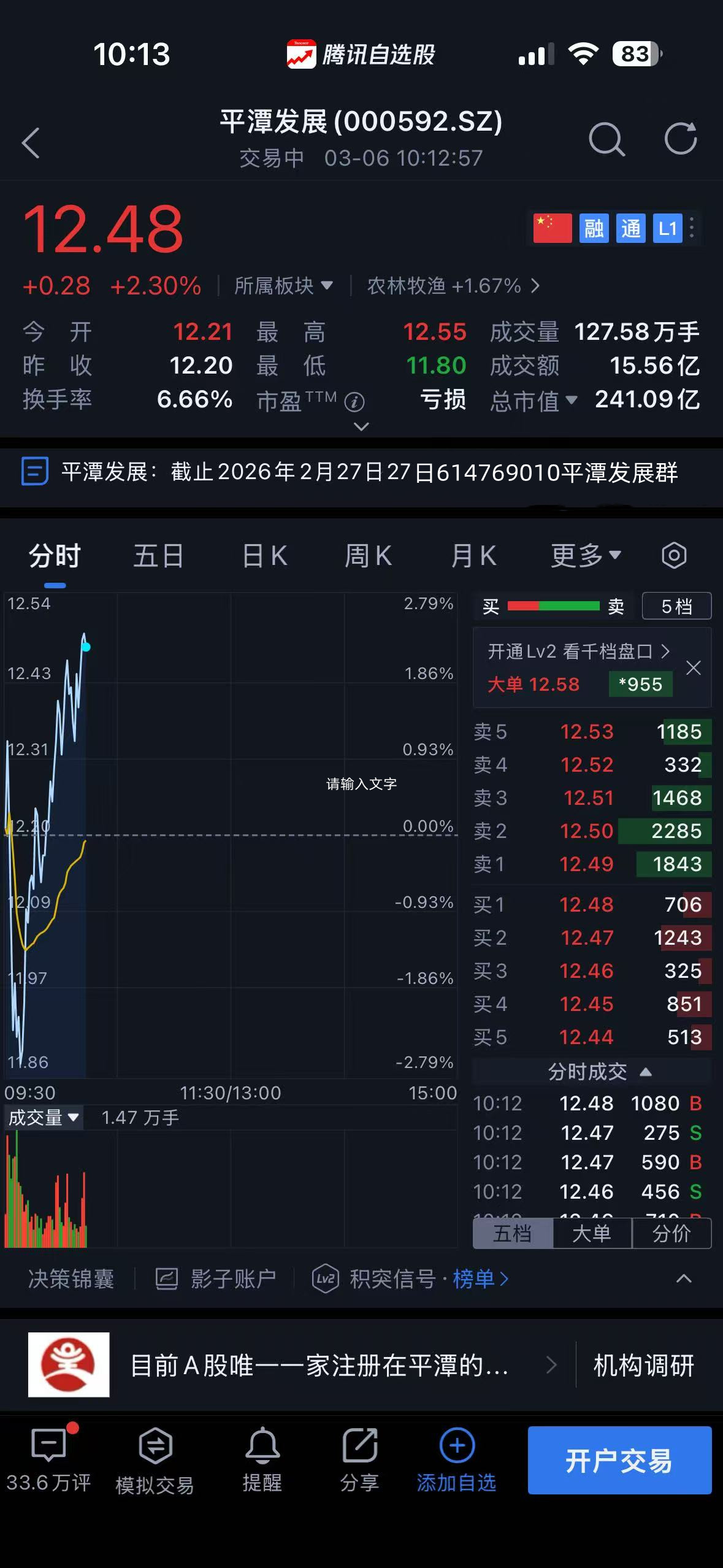Switch to the 五日 tab

(x=159, y=556)
